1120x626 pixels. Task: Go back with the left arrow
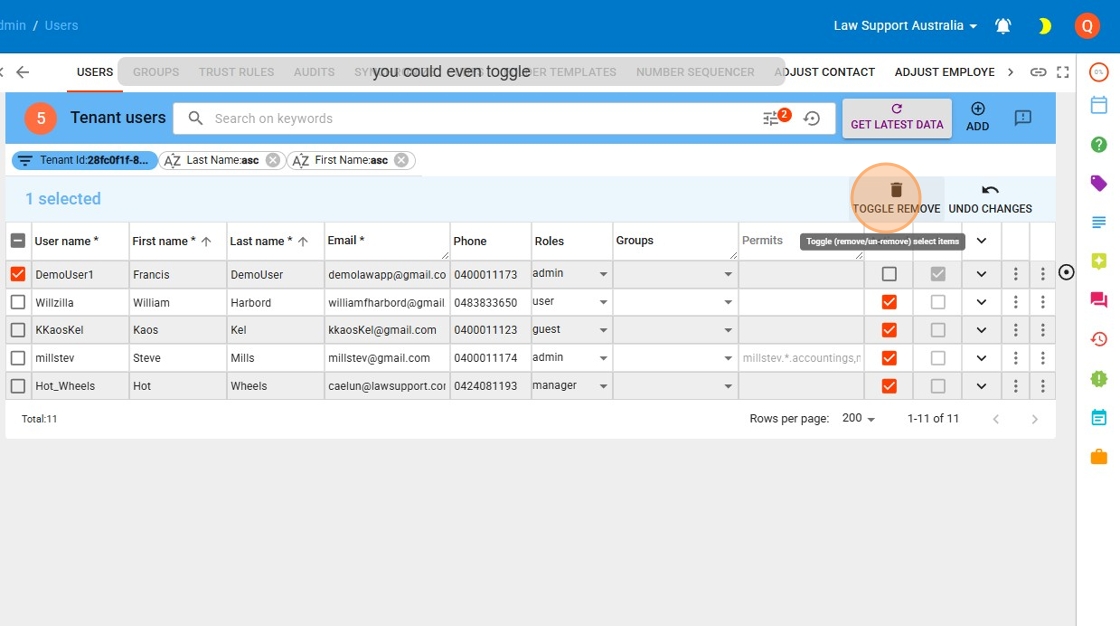tap(23, 71)
